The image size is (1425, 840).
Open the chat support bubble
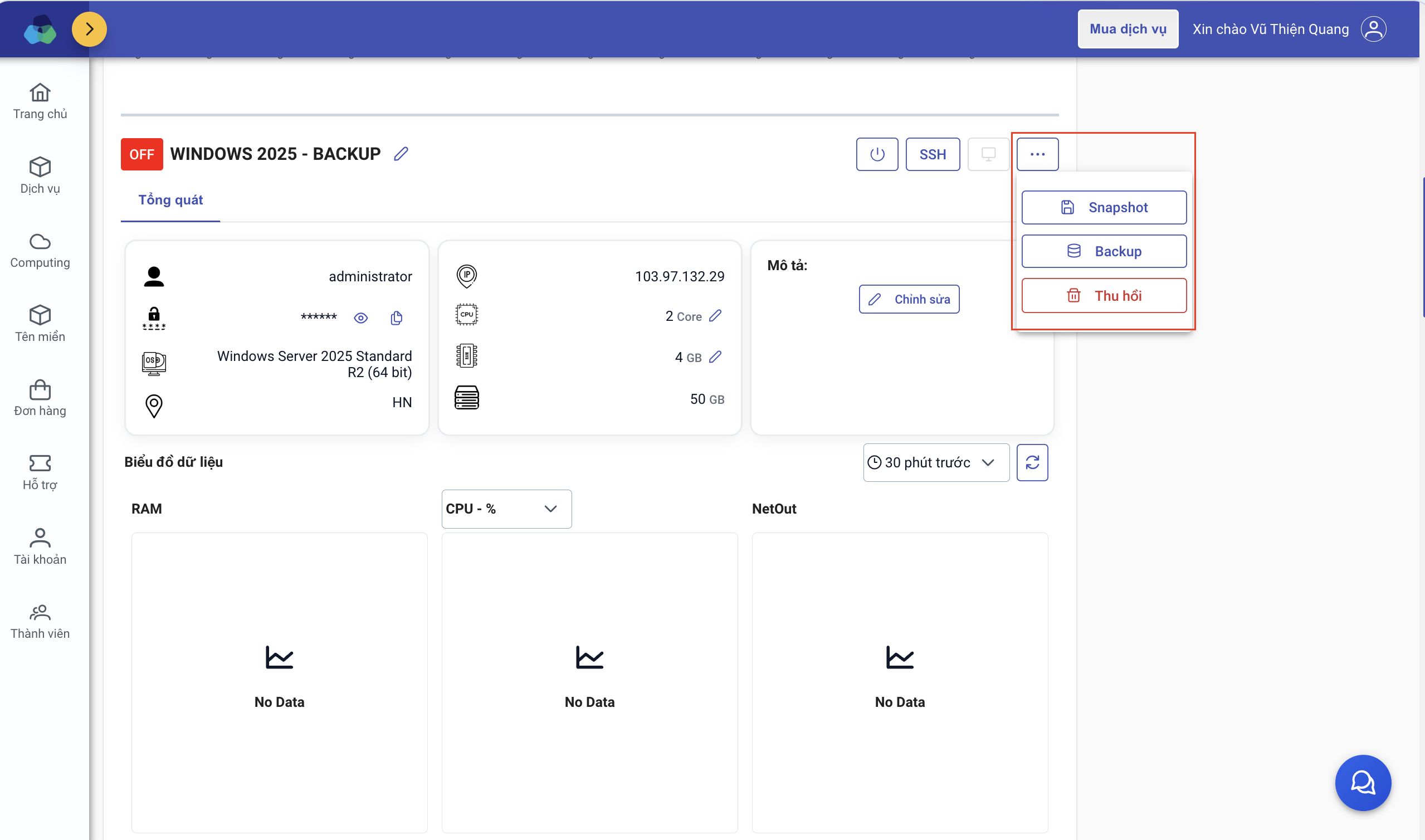coord(1362,782)
